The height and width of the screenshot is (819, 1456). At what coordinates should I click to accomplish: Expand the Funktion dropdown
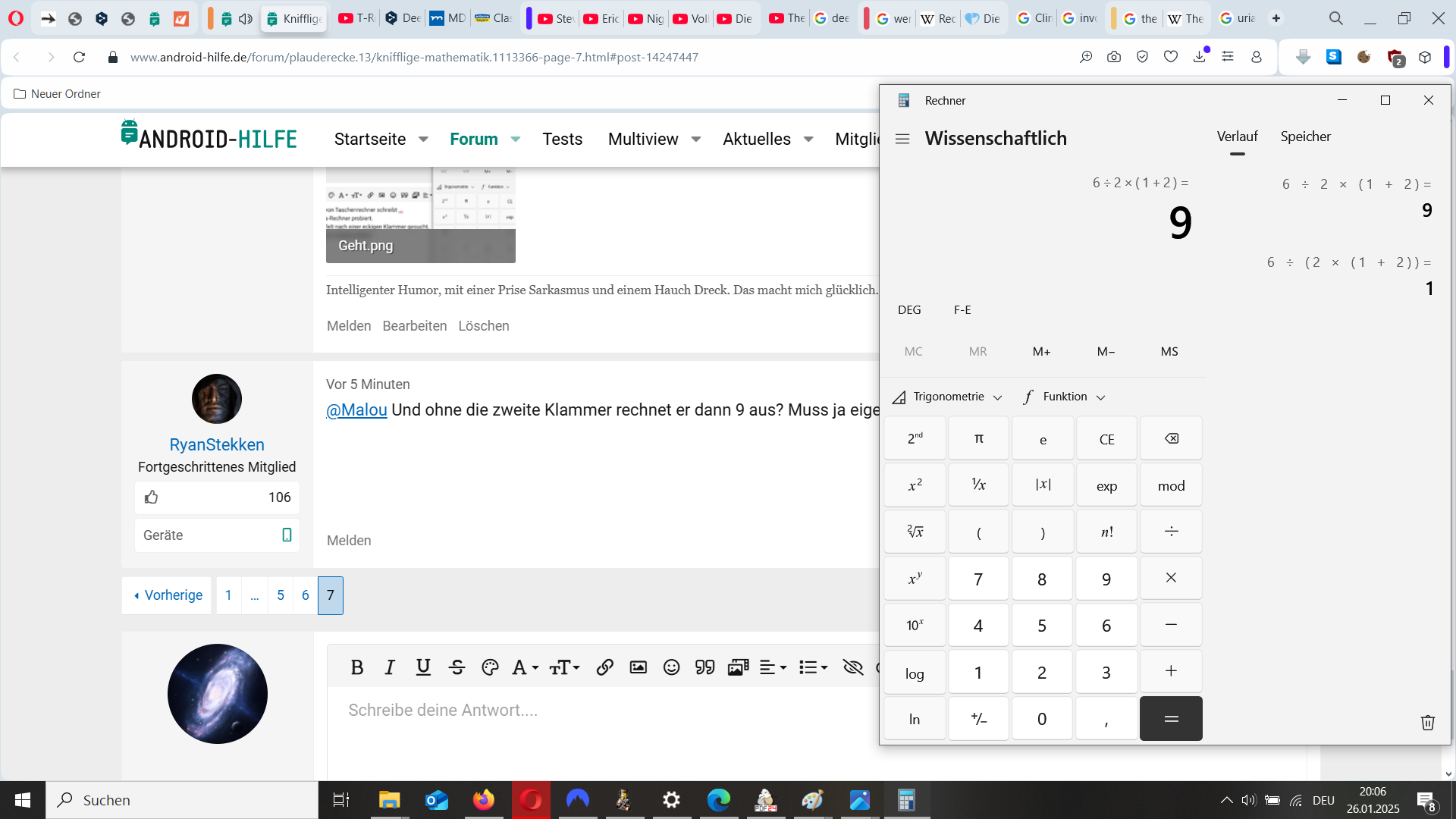point(1065,397)
